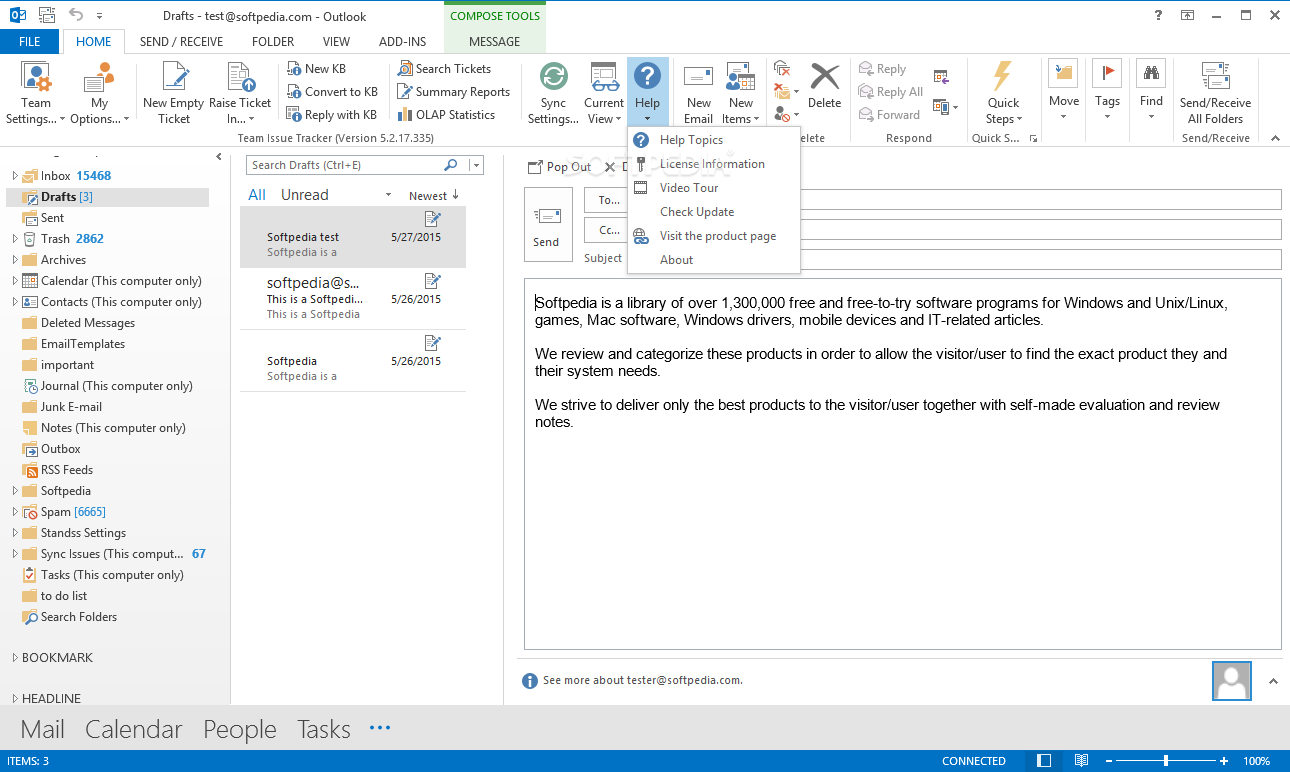
Task: Switch to the FOLDER tab
Action: point(273,42)
